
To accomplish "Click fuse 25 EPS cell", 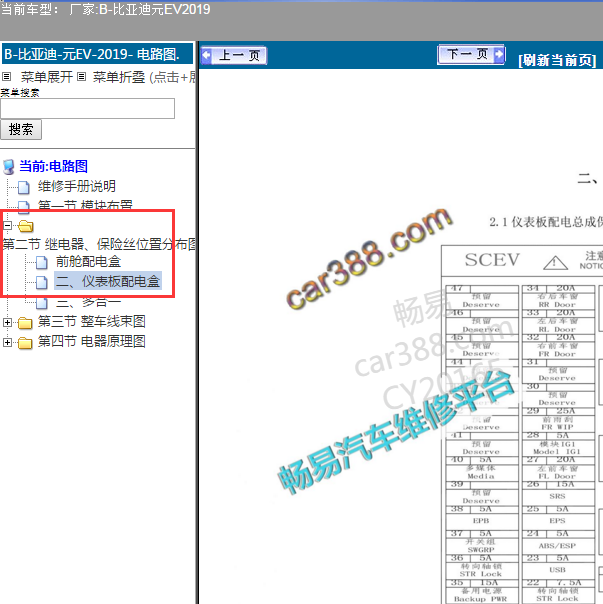I will (558, 517).
